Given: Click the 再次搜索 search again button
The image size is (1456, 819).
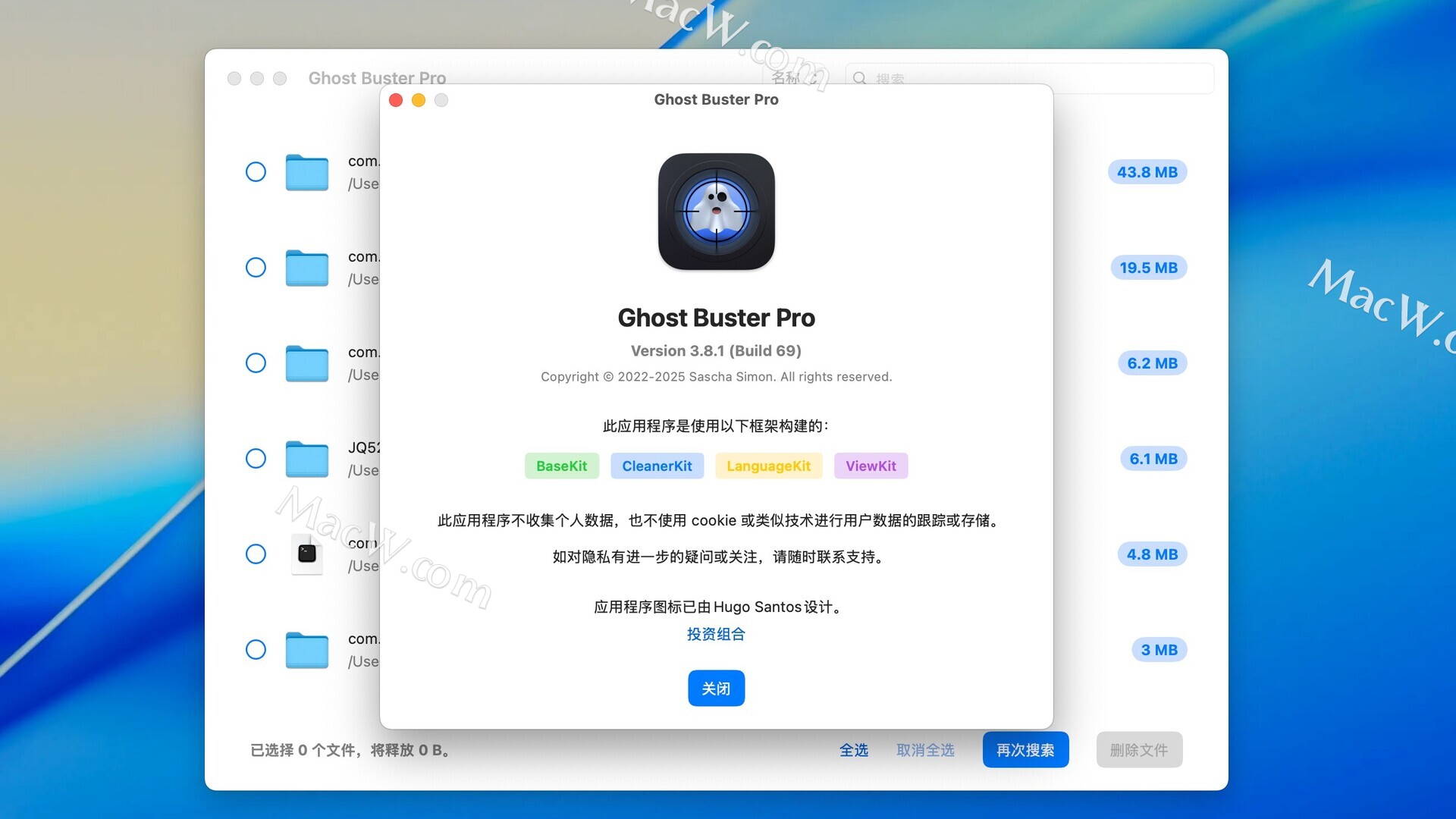Looking at the screenshot, I should pyautogui.click(x=1025, y=750).
